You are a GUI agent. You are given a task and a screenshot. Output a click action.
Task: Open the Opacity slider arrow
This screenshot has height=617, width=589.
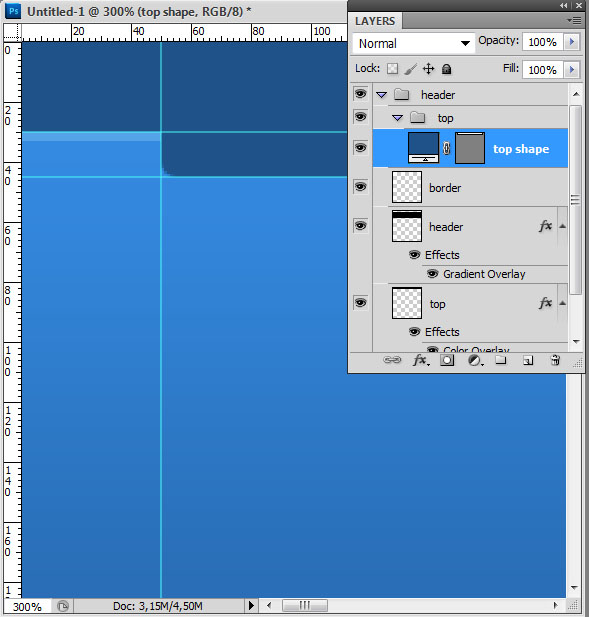[x=572, y=42]
